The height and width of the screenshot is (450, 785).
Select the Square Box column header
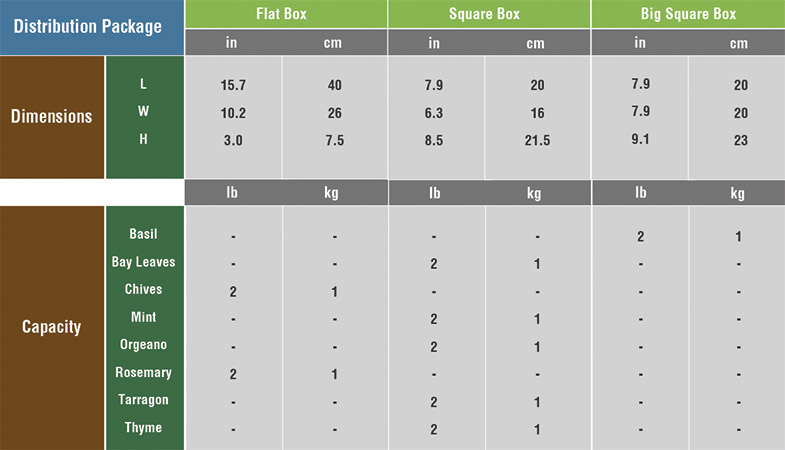click(x=489, y=14)
